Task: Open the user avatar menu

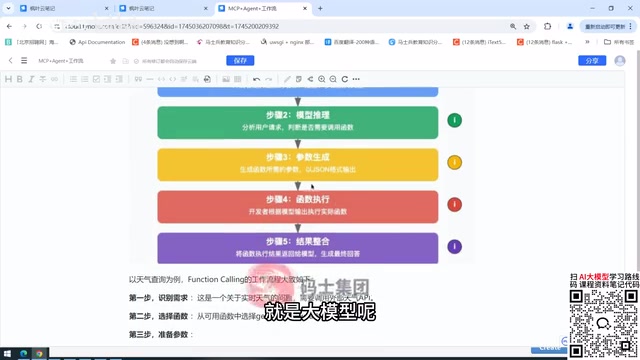Action: tap(620, 60)
